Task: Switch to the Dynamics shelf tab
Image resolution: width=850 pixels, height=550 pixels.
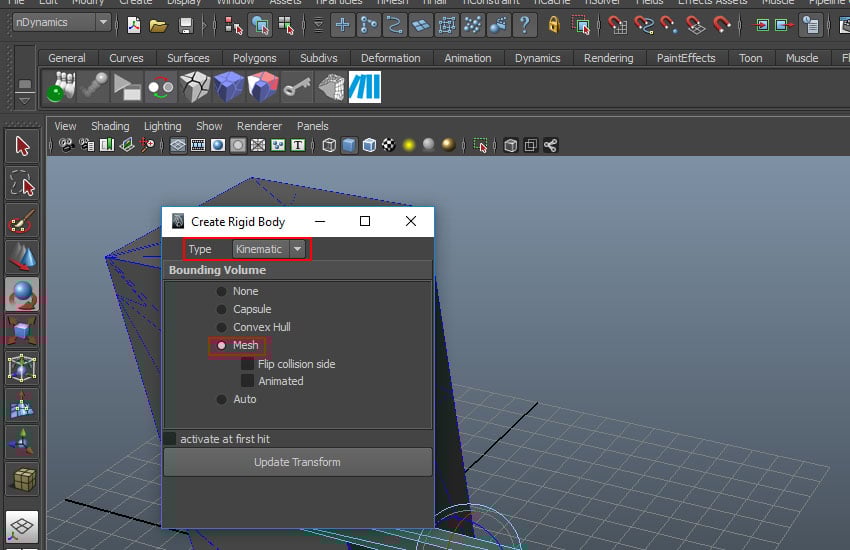Action: 537,58
